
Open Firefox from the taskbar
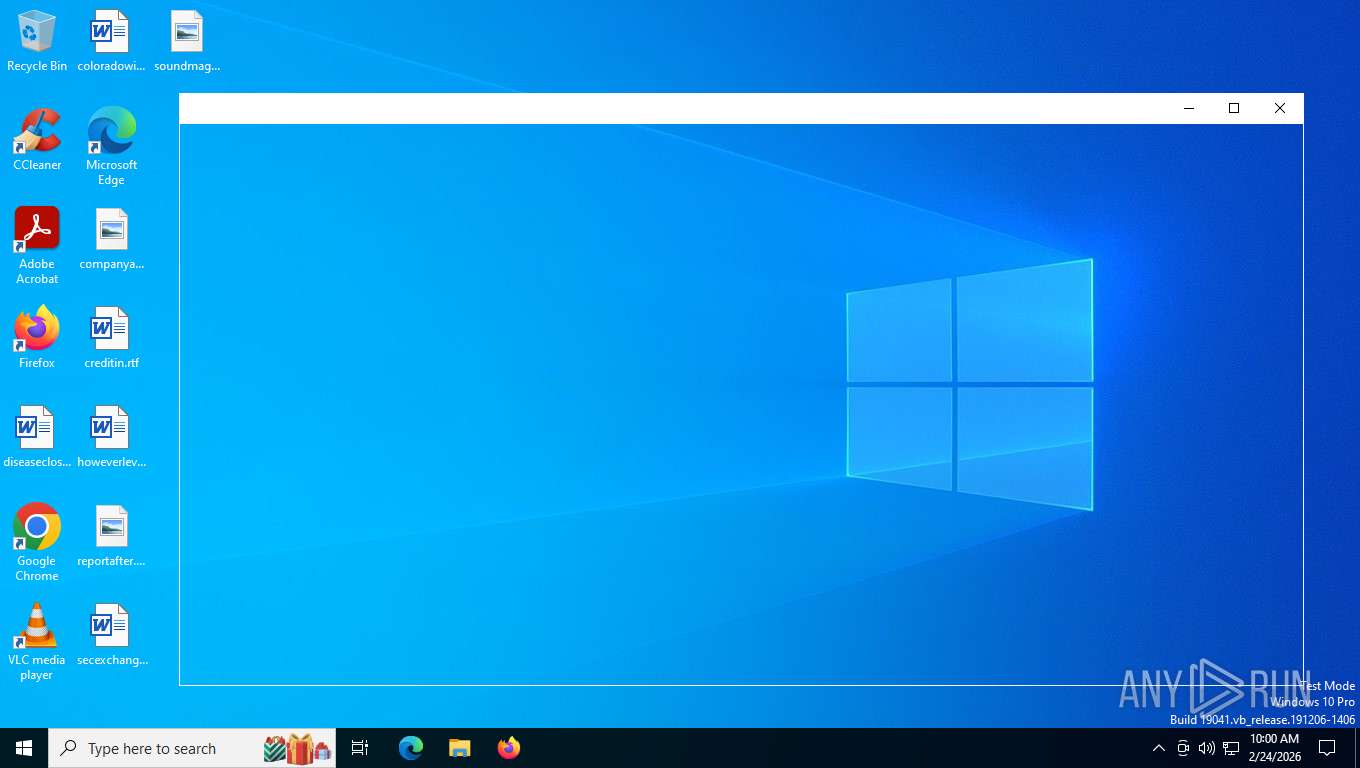[508, 748]
